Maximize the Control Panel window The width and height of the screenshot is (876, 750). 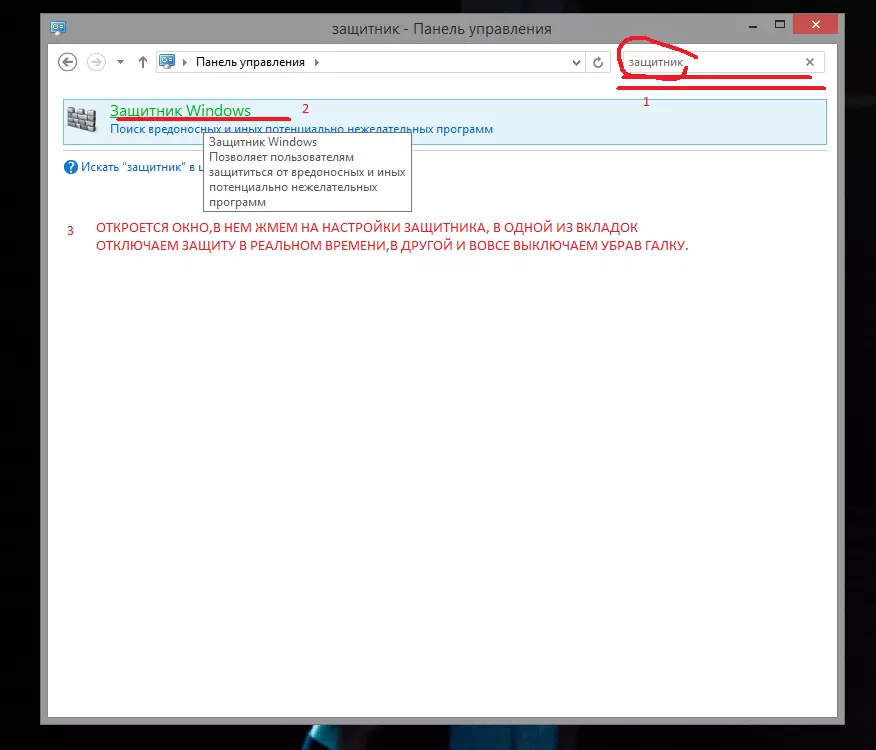click(x=780, y=25)
